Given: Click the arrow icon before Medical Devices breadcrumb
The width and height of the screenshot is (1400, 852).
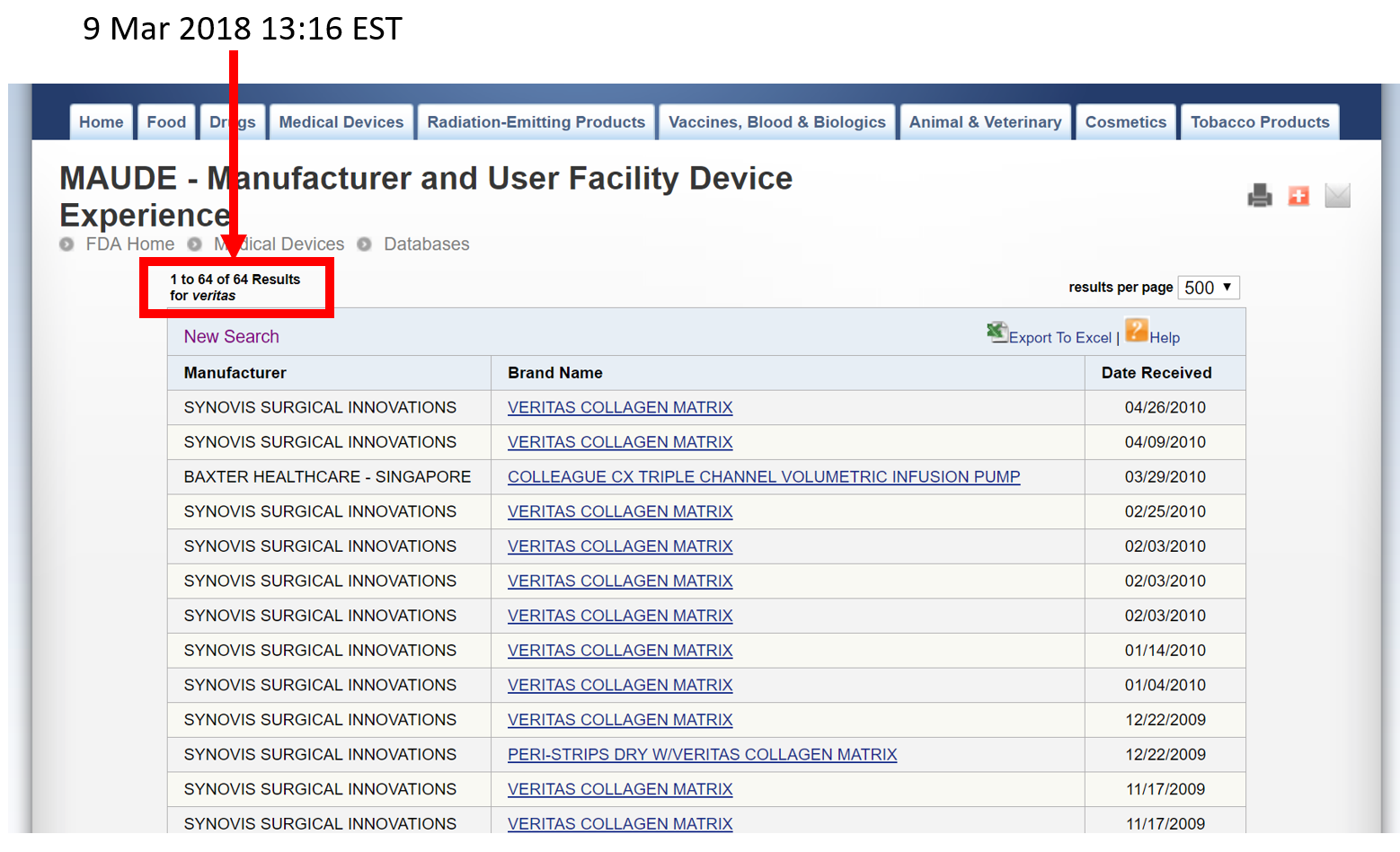Looking at the screenshot, I should [194, 244].
